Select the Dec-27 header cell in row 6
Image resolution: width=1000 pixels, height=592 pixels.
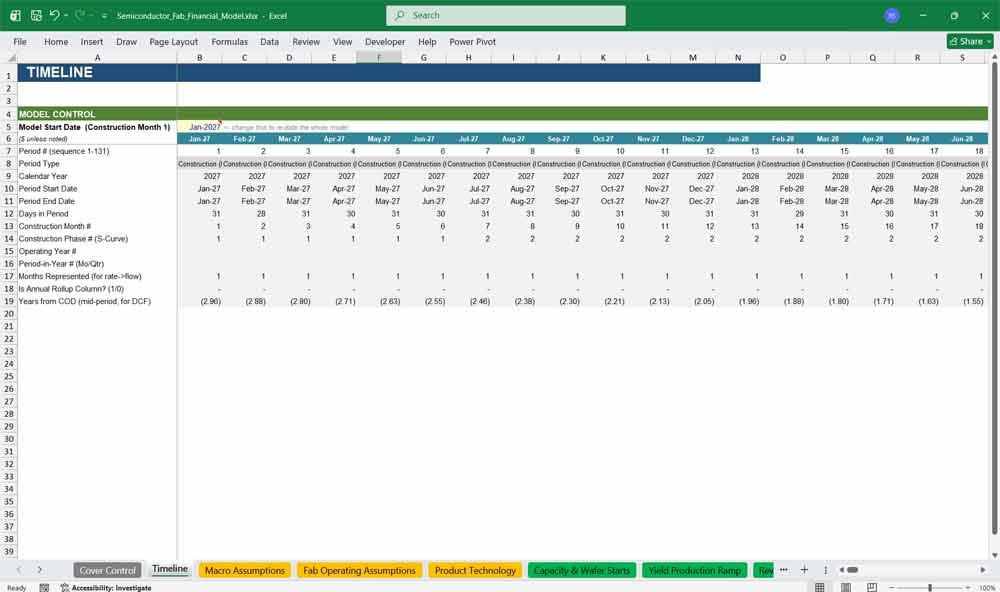(x=693, y=138)
